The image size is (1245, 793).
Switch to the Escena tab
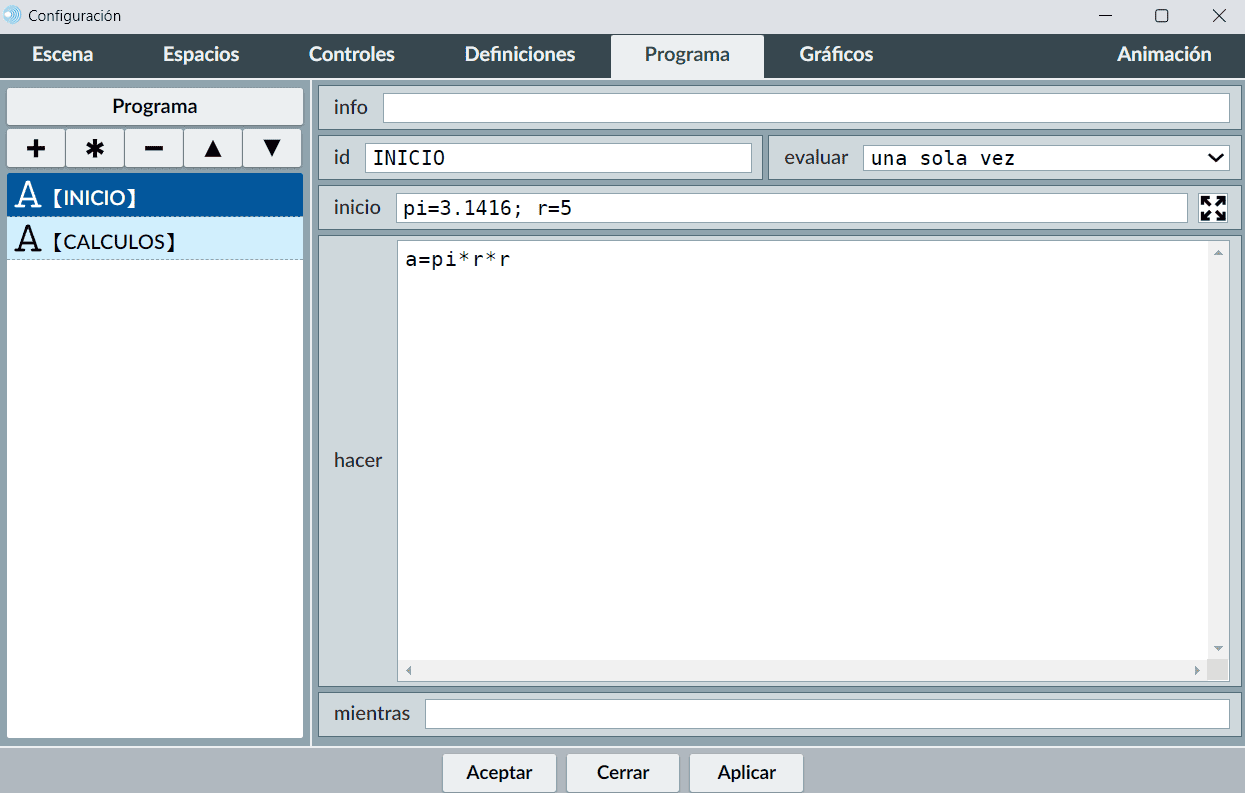click(x=63, y=55)
